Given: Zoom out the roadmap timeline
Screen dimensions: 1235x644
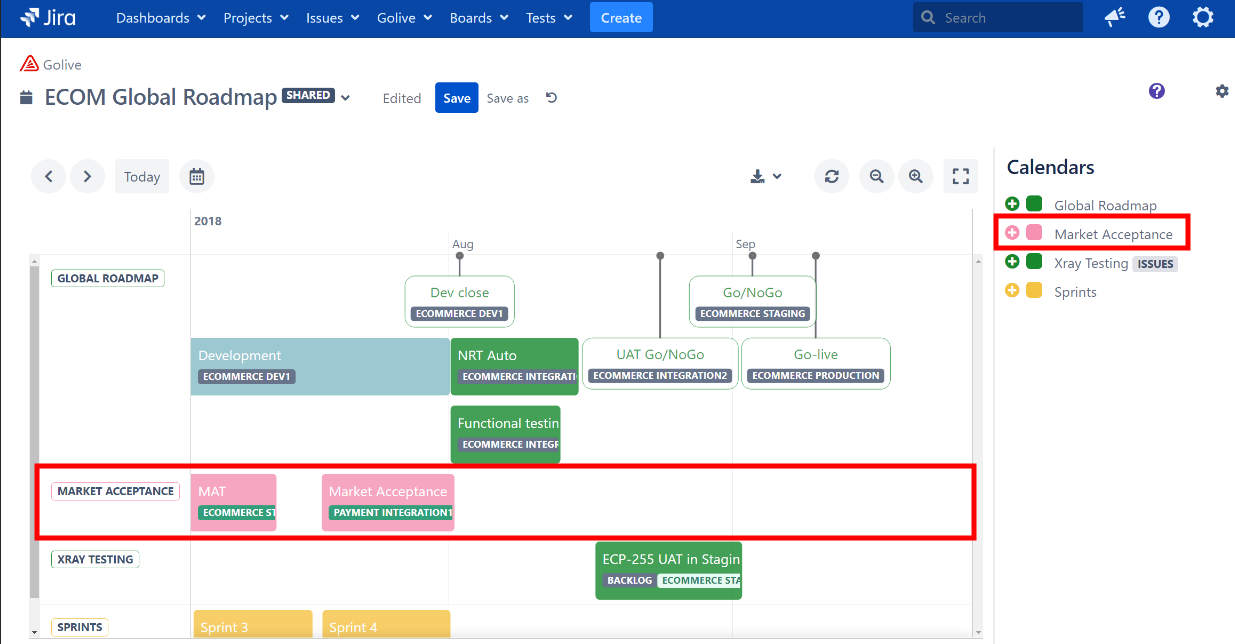Looking at the screenshot, I should point(876,176).
